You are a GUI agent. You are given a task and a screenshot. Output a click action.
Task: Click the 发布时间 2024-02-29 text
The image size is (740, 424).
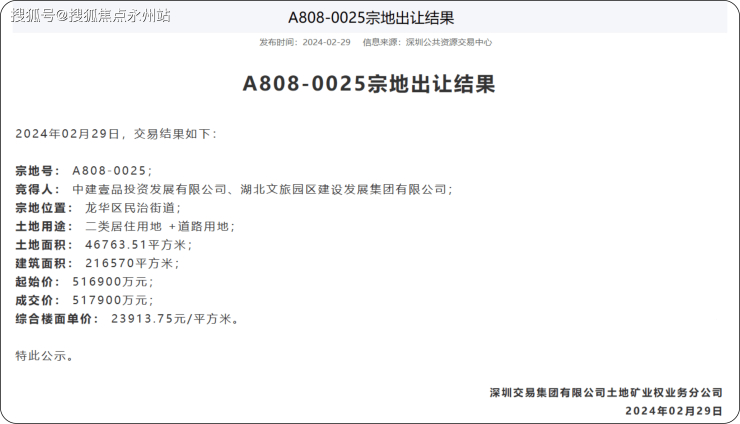pos(305,43)
